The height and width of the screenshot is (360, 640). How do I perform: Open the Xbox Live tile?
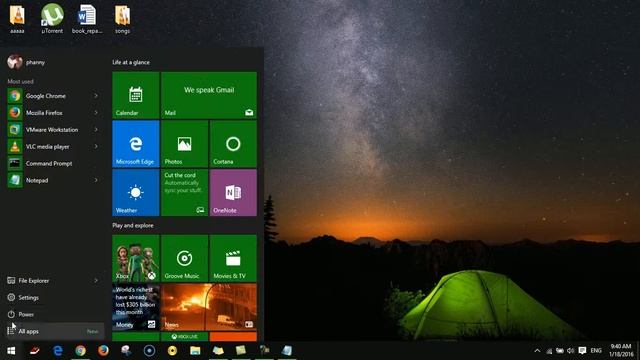tap(184, 337)
